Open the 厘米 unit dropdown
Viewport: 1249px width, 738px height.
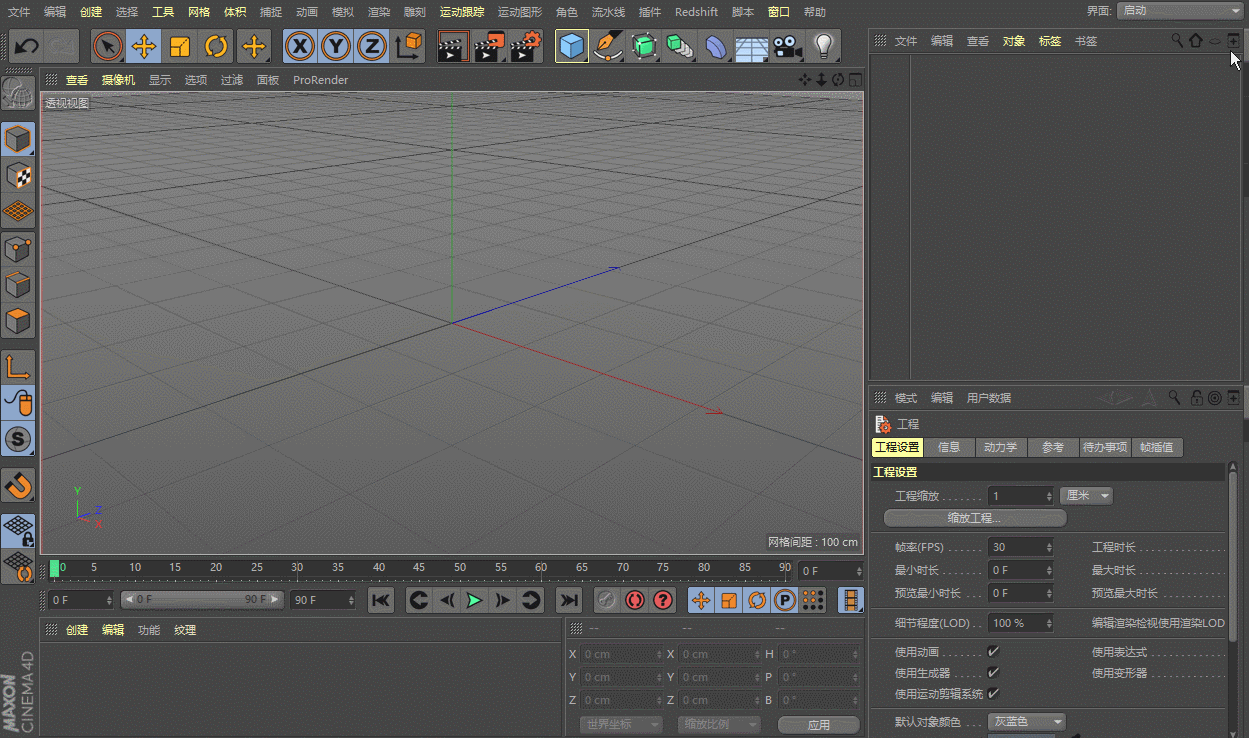[x=1086, y=496]
